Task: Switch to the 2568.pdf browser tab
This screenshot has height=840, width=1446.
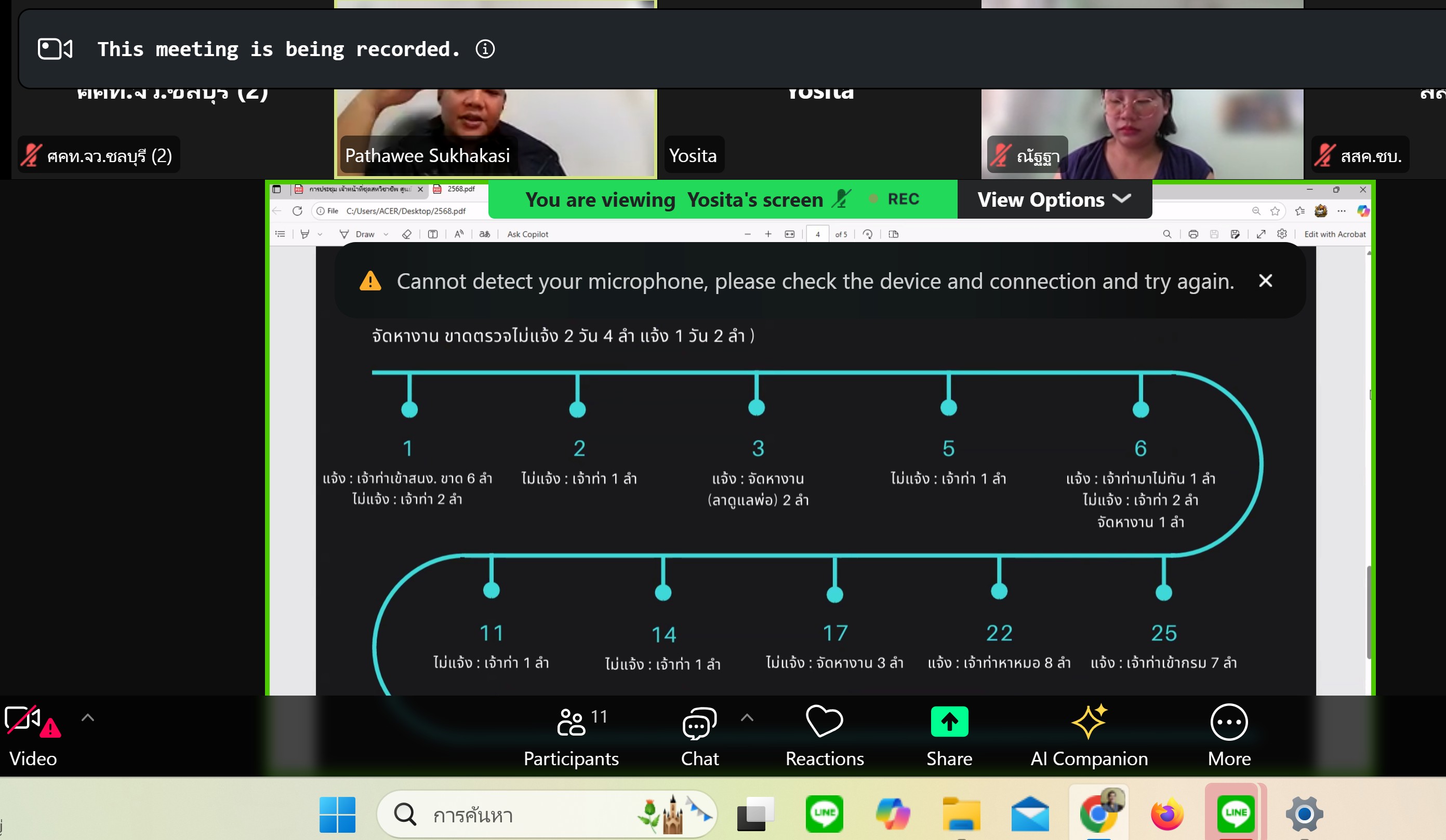Action: point(460,189)
